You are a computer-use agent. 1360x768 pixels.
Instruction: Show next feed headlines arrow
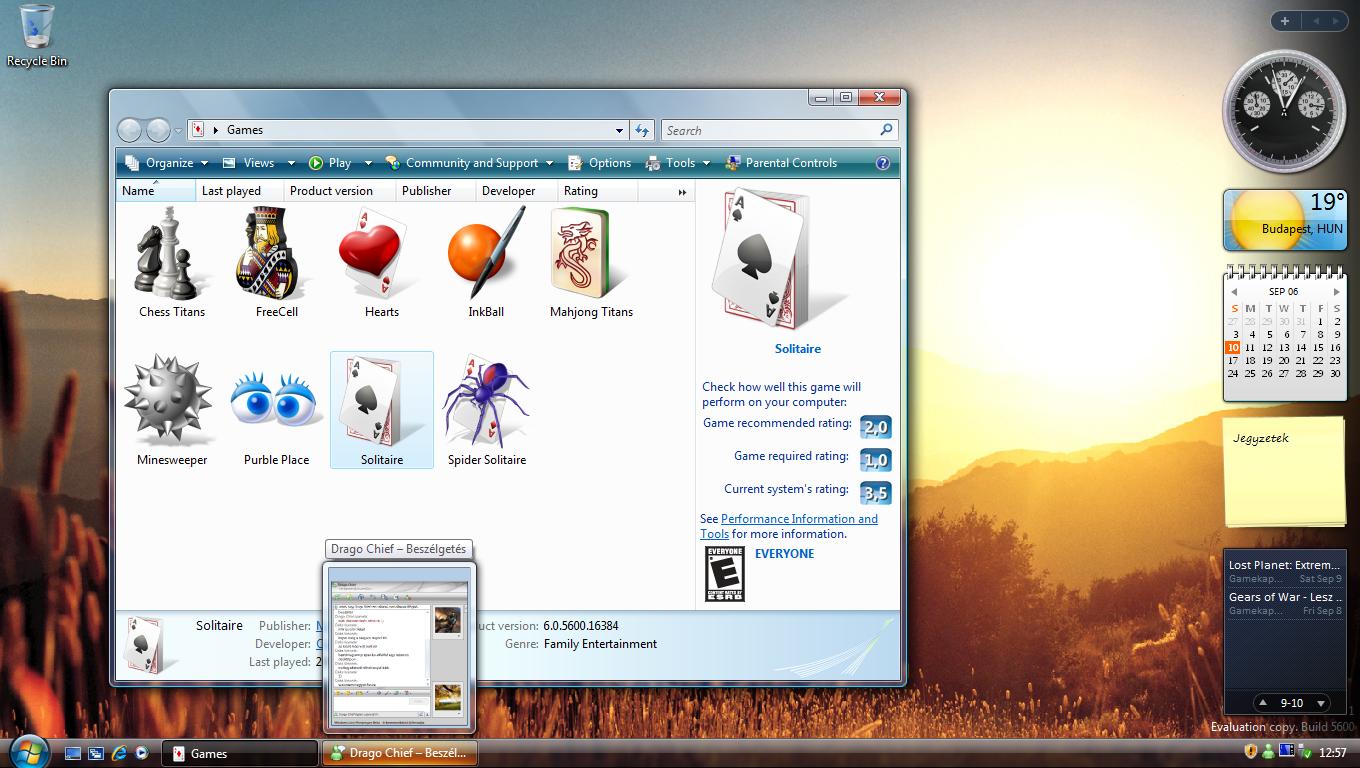point(1321,703)
